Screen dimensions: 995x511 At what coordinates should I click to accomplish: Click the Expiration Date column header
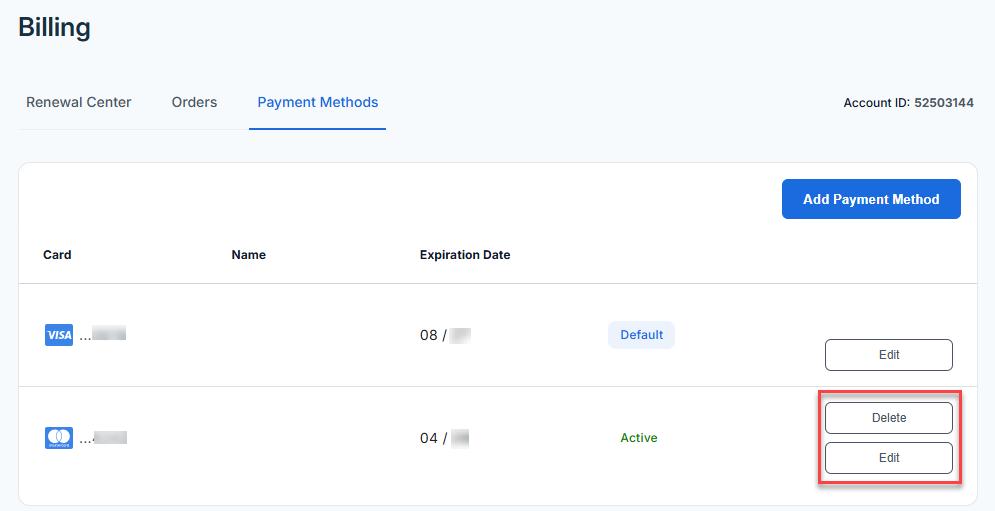click(465, 255)
